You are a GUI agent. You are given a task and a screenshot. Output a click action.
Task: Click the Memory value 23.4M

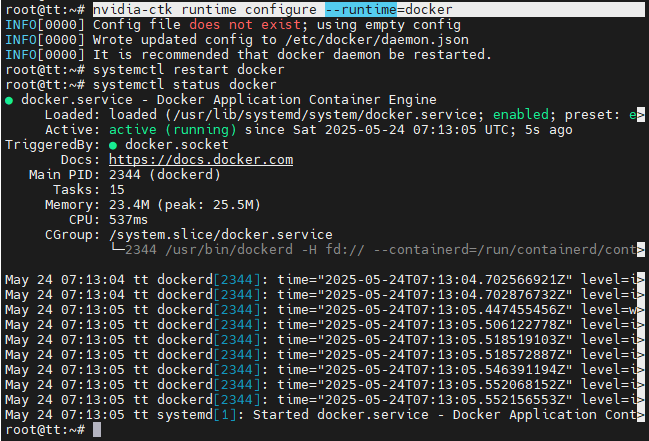pyautogui.click(x=129, y=205)
